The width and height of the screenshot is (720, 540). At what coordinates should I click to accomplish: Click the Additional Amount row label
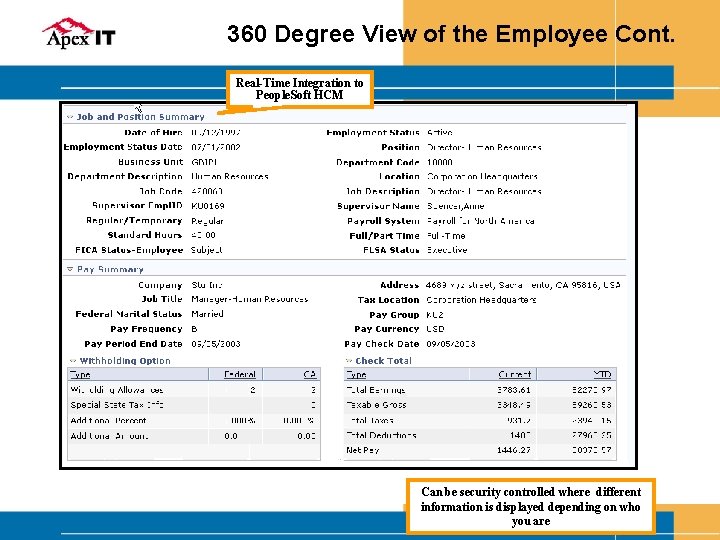[109, 436]
